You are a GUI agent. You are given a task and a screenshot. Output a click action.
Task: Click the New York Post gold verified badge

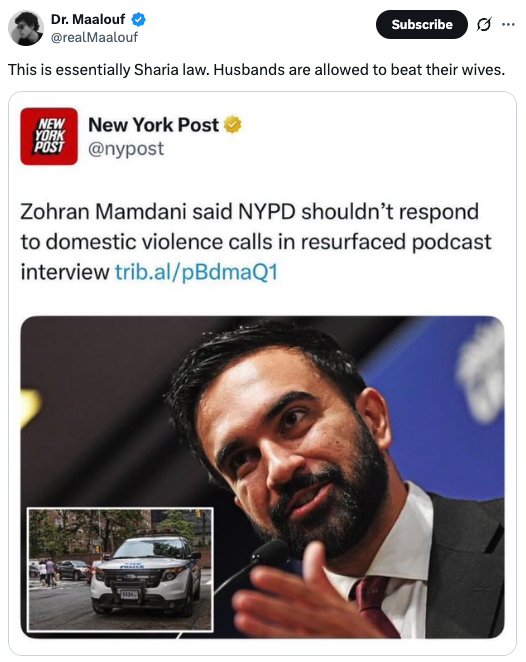coord(232,125)
